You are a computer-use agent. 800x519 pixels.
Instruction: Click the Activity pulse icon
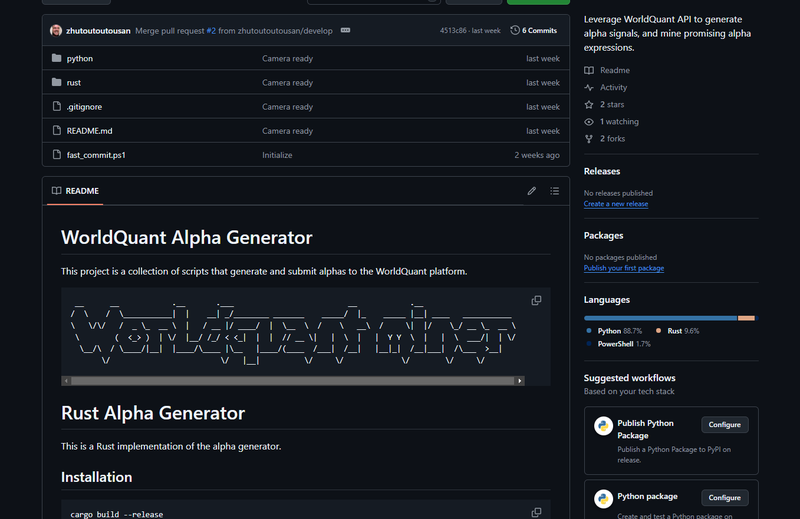(x=589, y=87)
